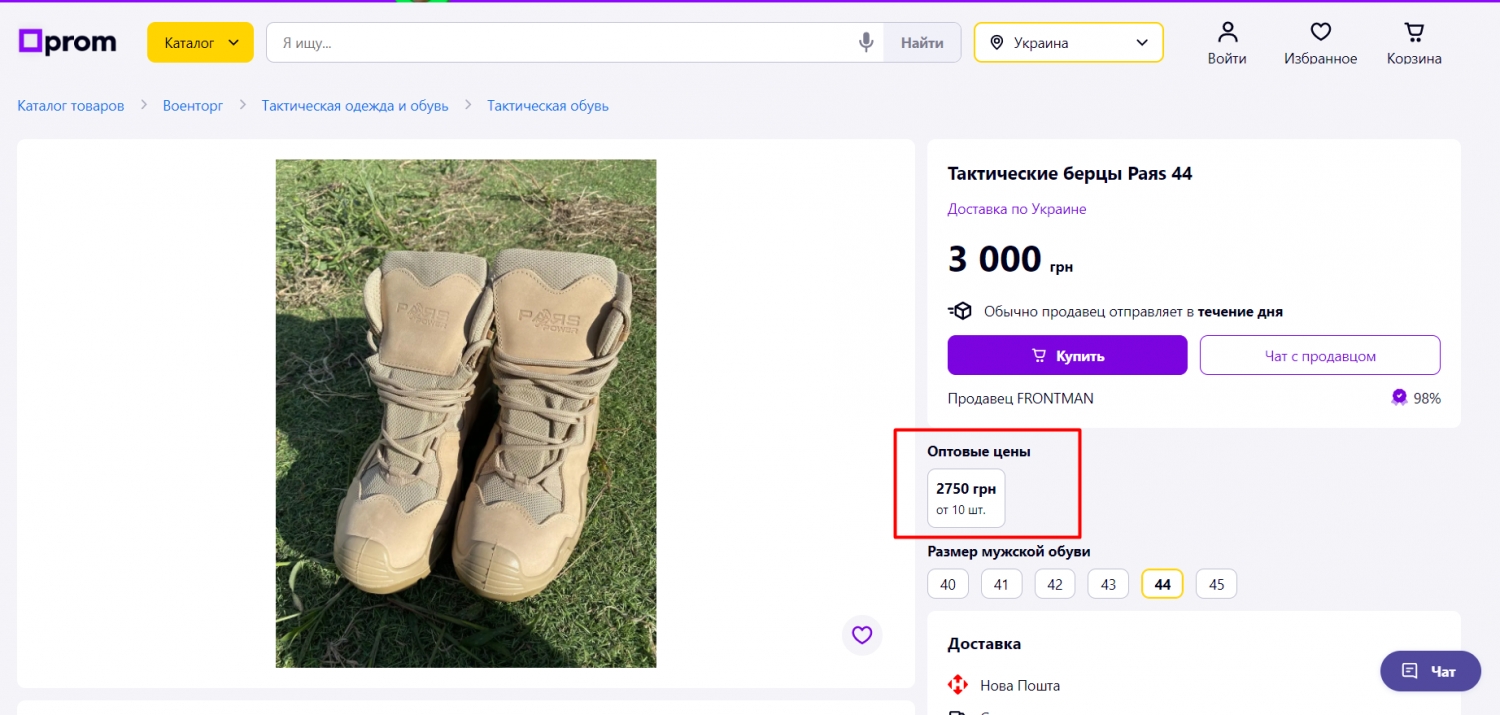This screenshot has width=1500, height=715.
Task: Add product to favorites via heart on image
Action: click(862, 634)
